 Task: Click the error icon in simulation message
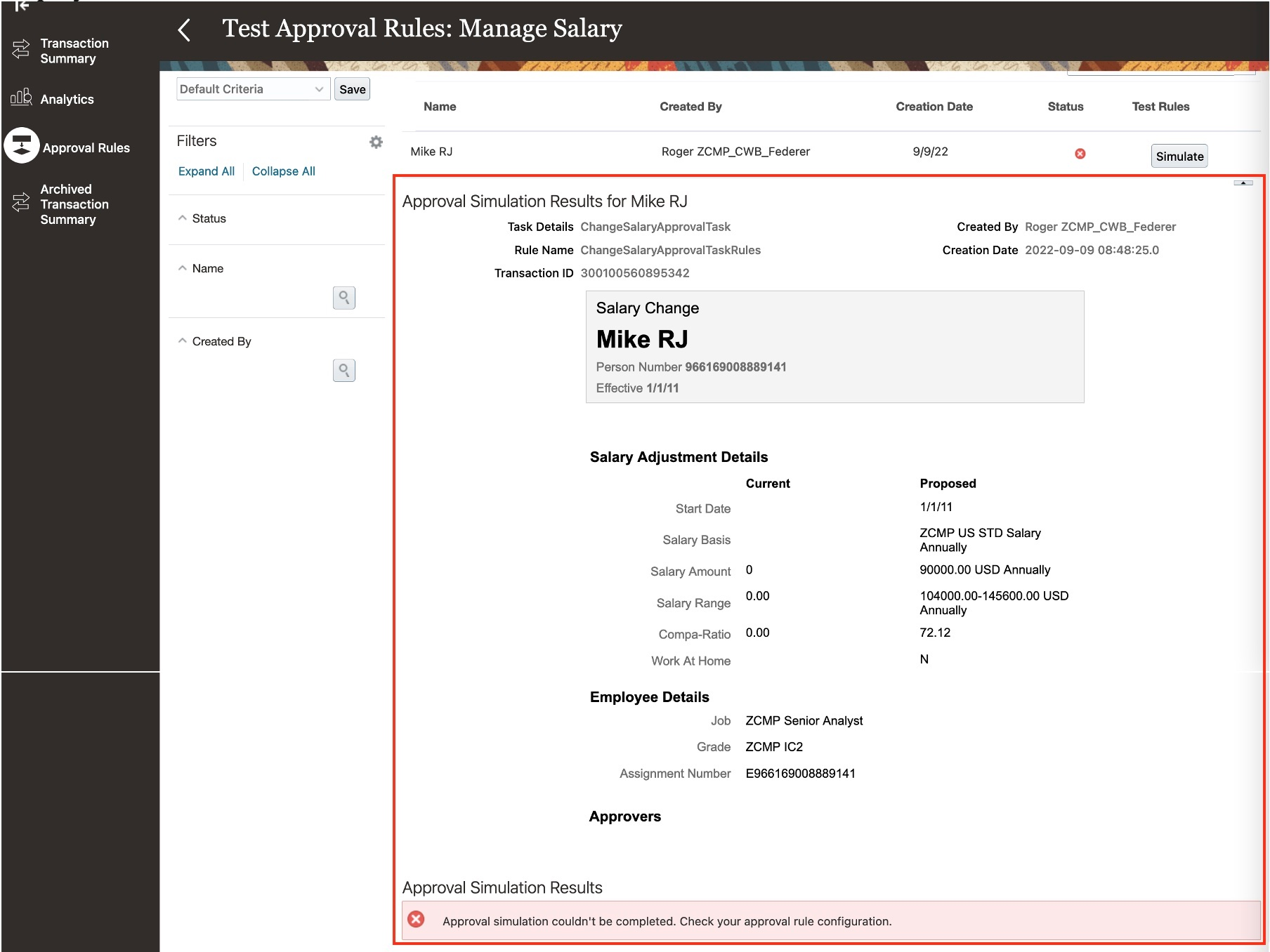417,920
